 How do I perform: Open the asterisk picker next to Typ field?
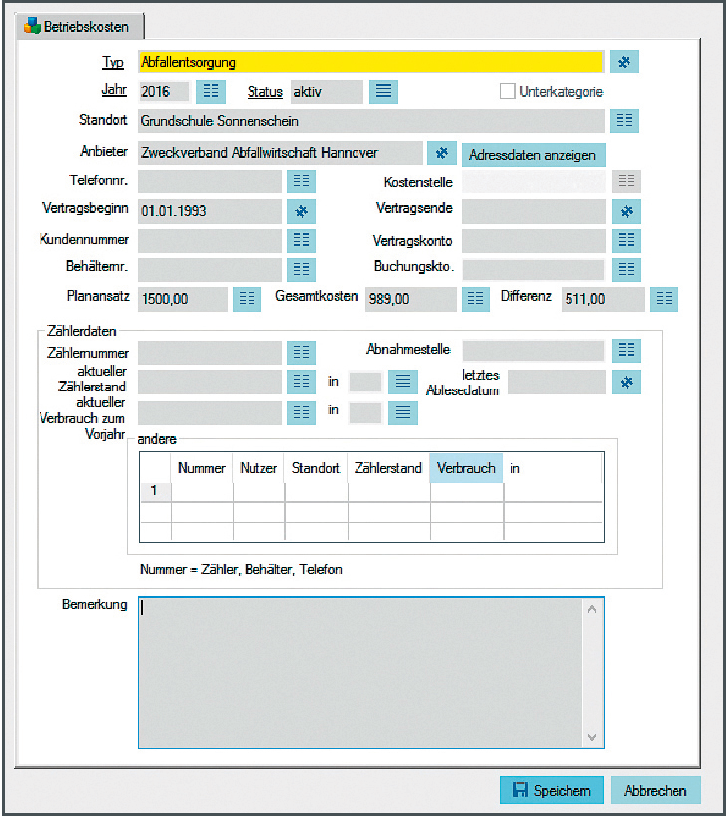pos(624,62)
